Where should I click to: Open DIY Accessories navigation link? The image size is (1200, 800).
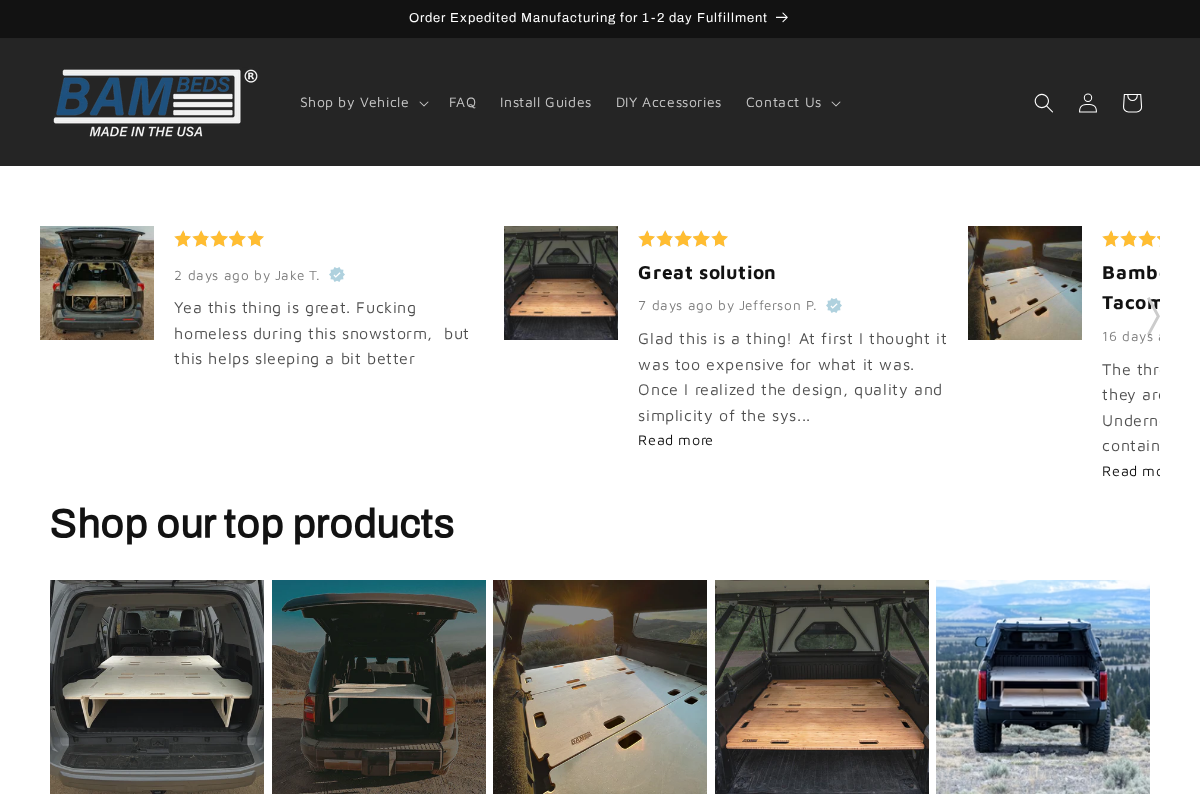[668, 102]
